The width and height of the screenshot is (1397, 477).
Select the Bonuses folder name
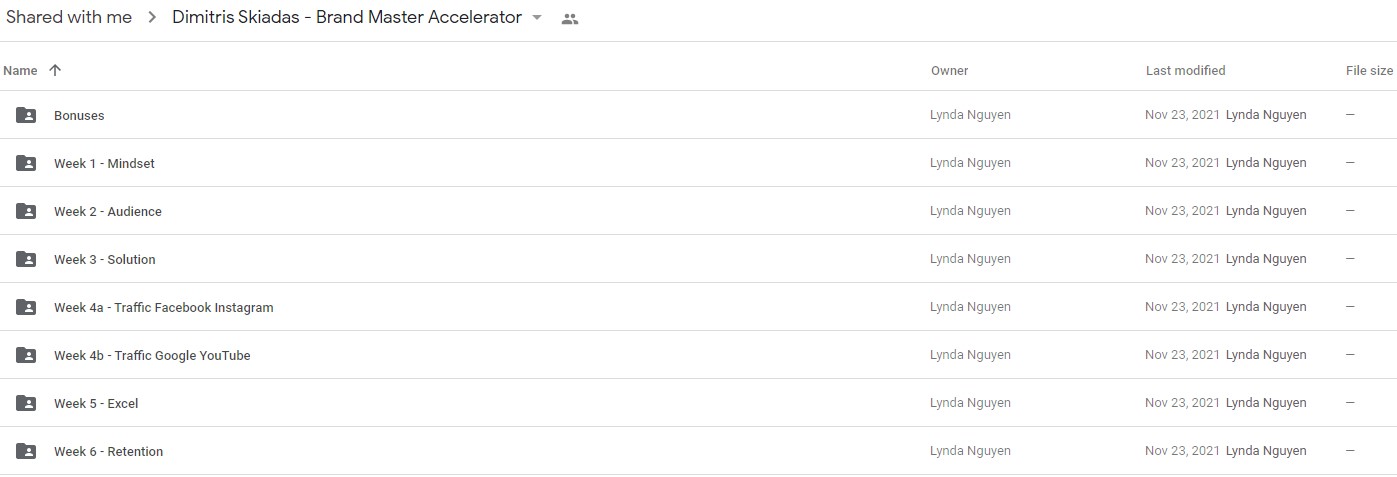(x=79, y=115)
